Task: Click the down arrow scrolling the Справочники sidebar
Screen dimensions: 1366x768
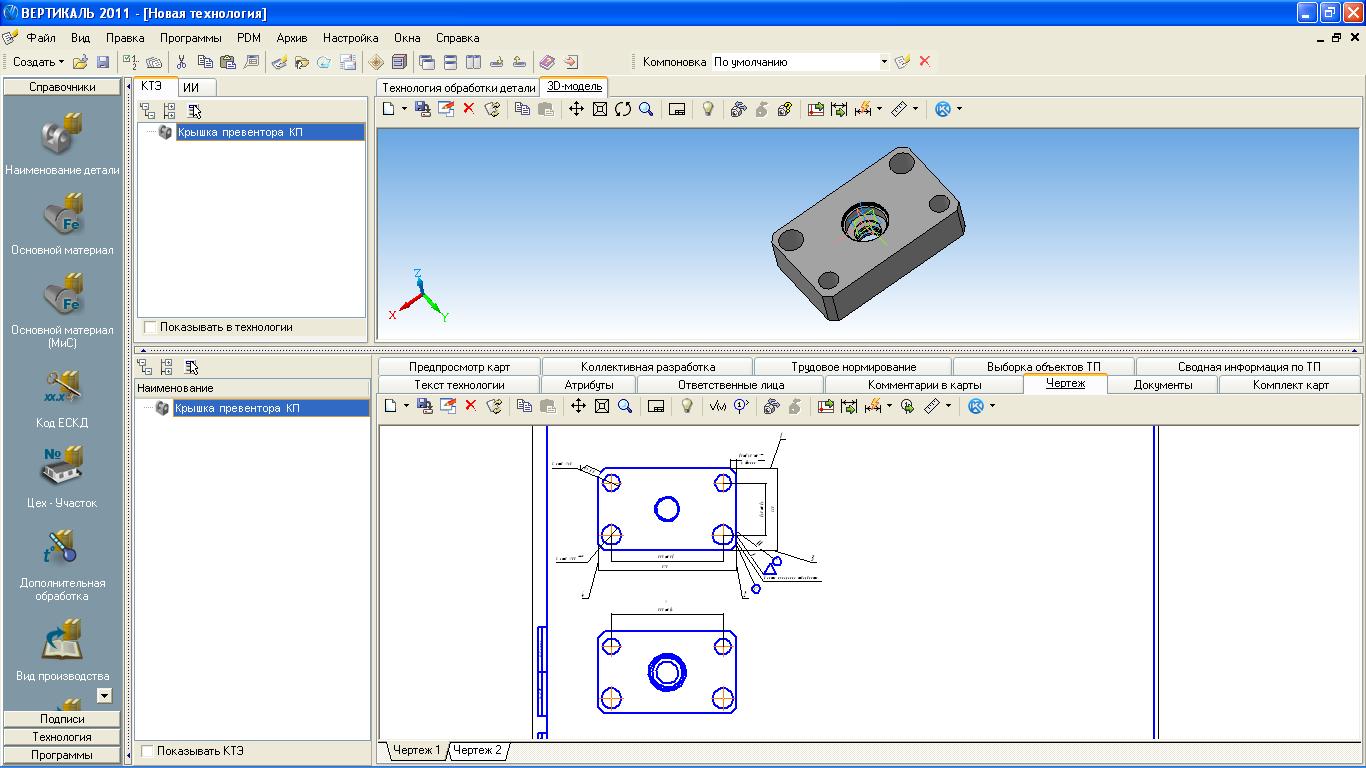Action: coord(104,695)
